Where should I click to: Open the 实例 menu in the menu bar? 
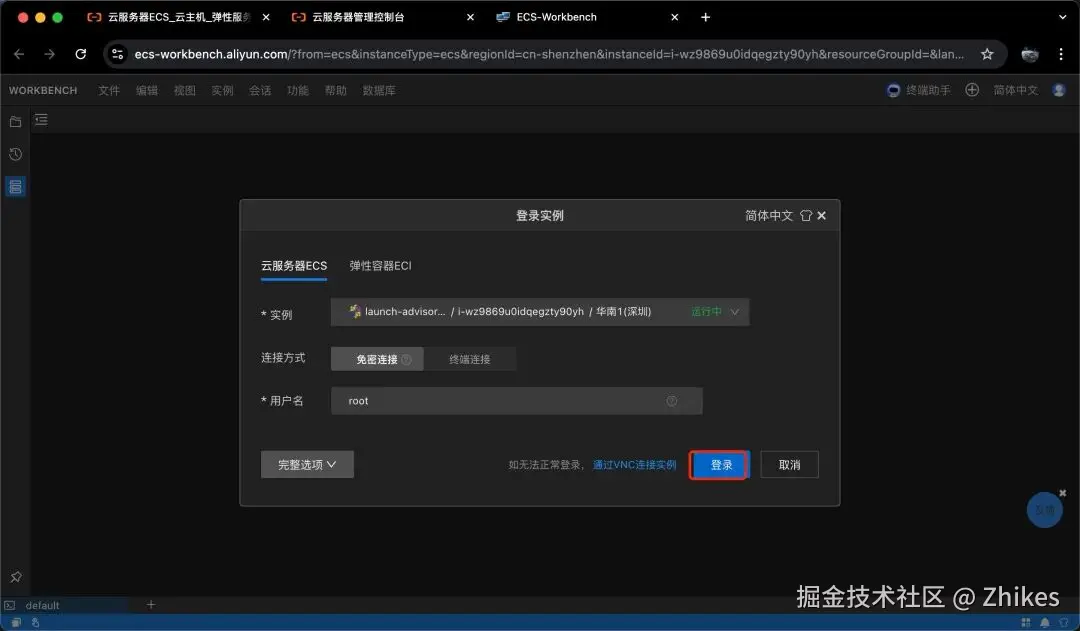click(222, 90)
